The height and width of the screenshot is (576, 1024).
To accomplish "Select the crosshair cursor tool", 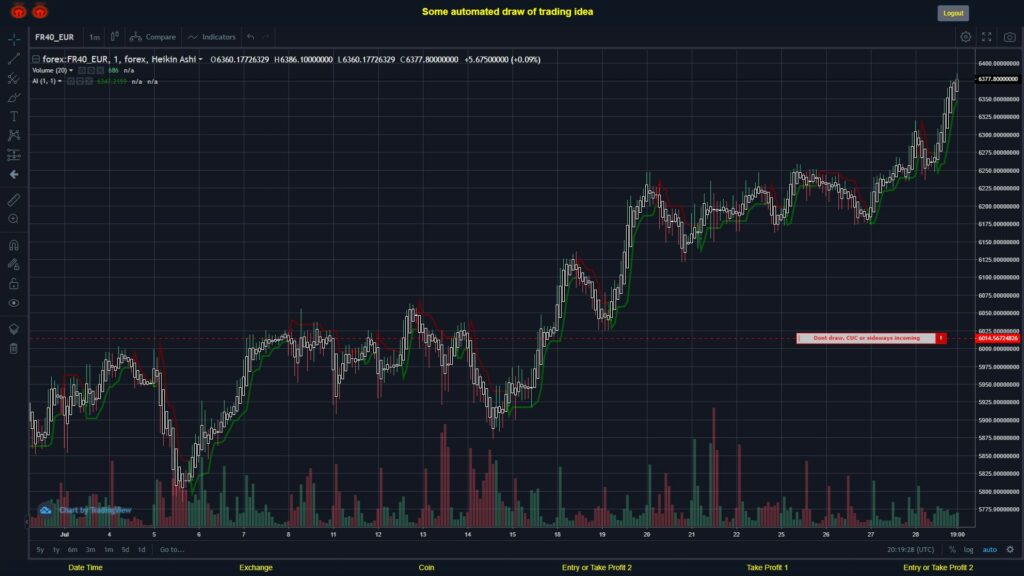I will click(x=14, y=39).
